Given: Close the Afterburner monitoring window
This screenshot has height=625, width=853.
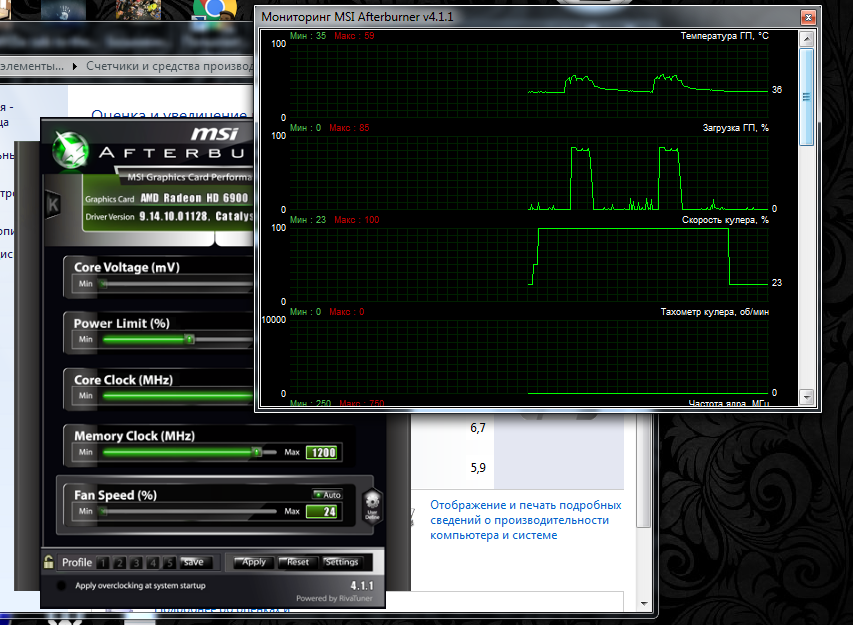Looking at the screenshot, I should (x=808, y=17).
